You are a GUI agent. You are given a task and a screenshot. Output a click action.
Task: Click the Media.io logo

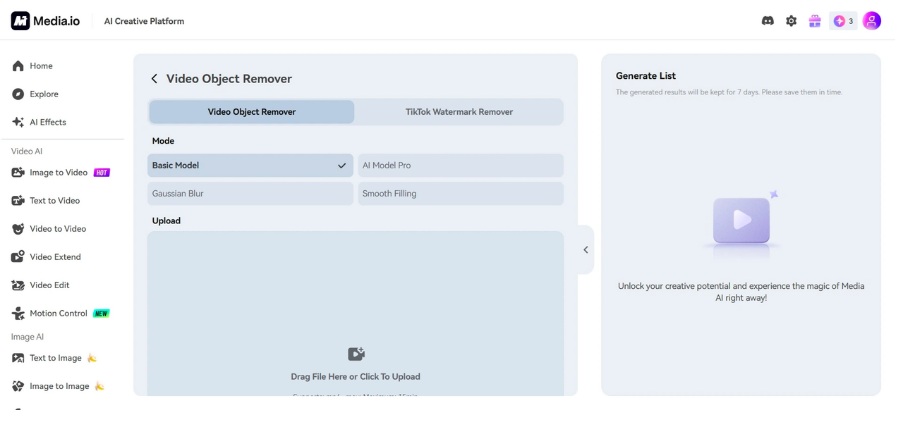(x=45, y=21)
